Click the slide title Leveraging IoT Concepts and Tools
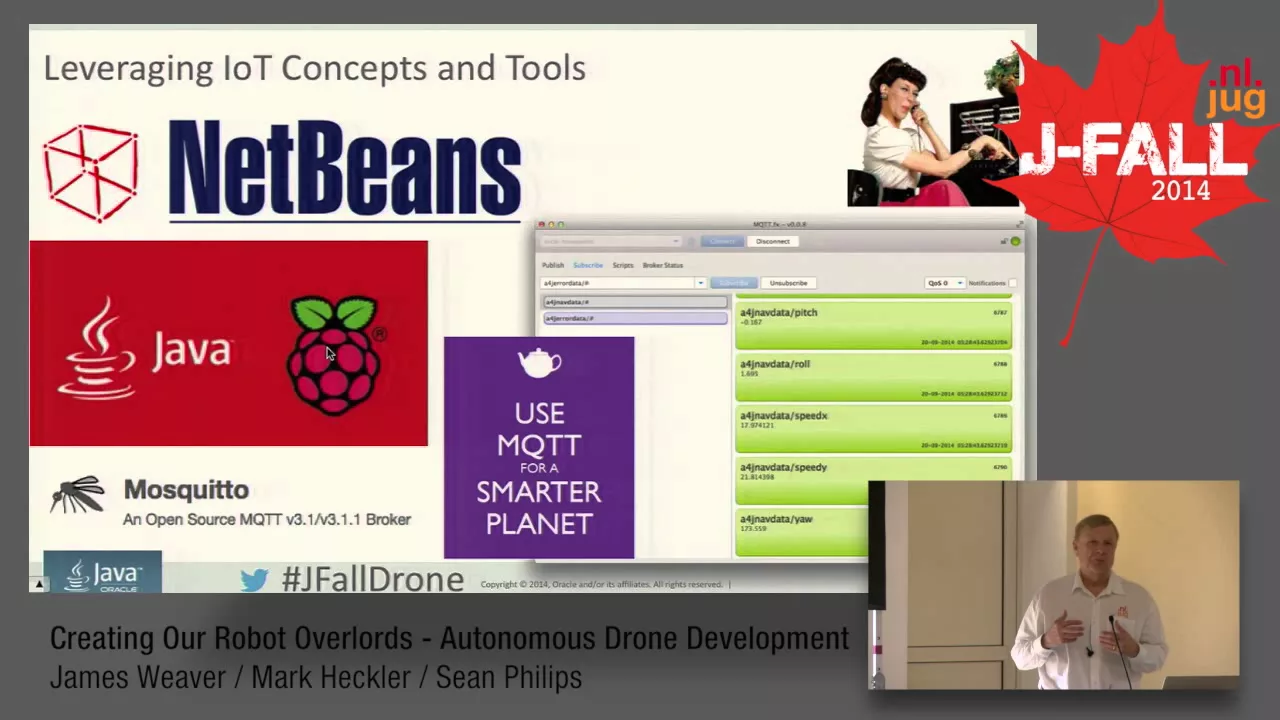 314,68
